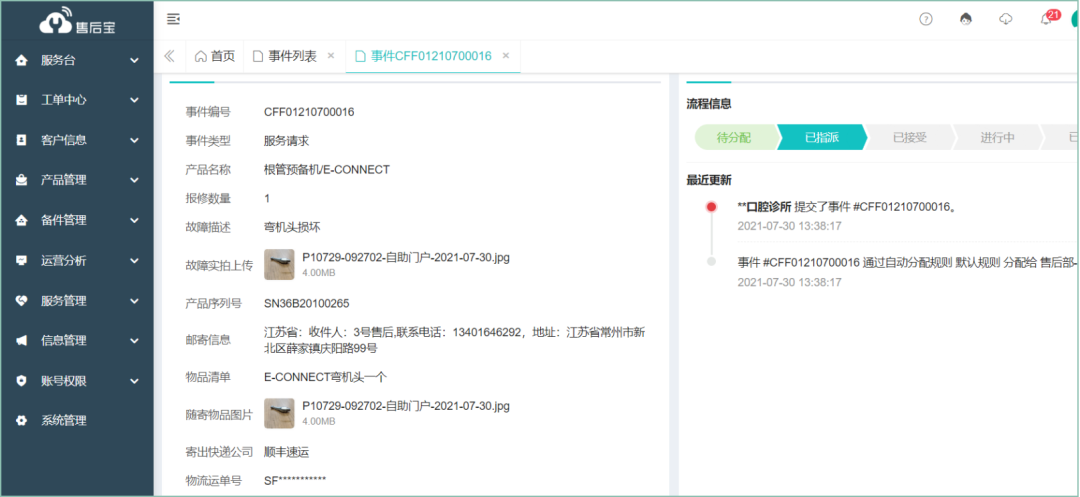The height and width of the screenshot is (497, 1080).
Task: Click the 服务管理 heart icon
Action: point(21,301)
